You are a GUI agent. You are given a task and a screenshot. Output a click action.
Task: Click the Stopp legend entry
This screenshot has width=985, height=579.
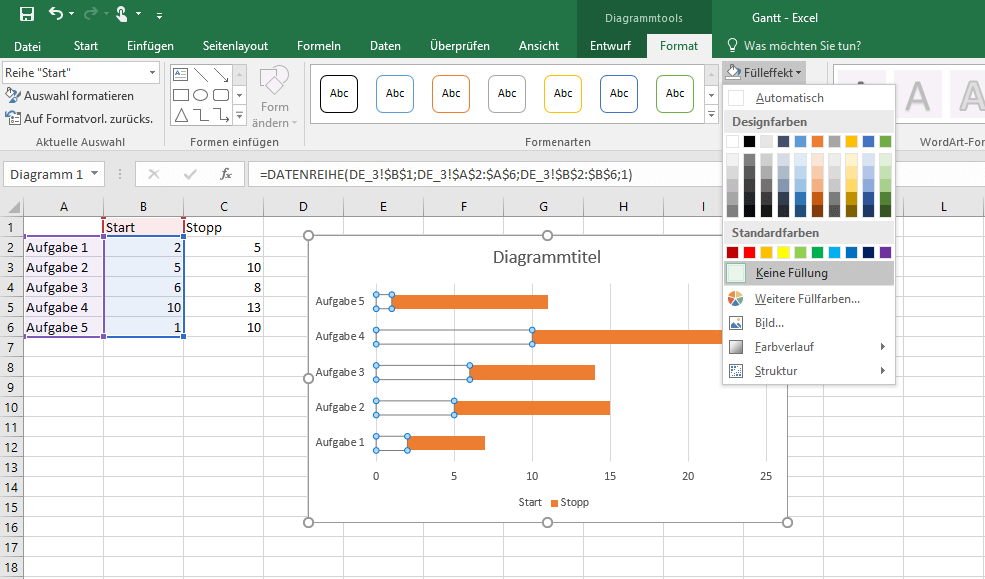point(569,502)
